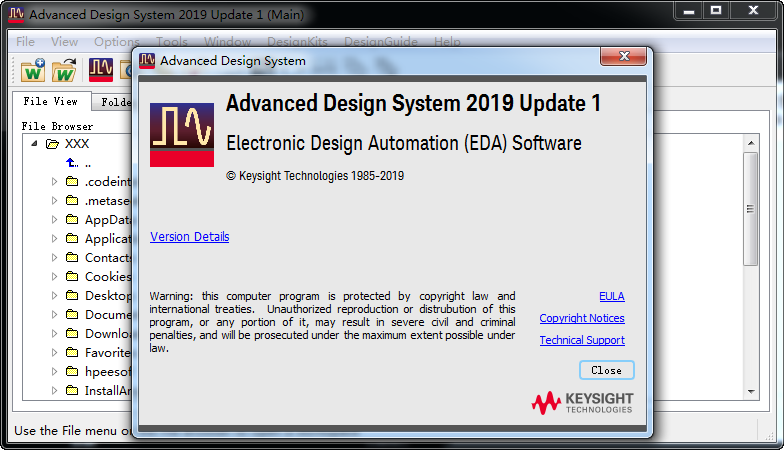784x450 pixels.
Task: Open the Help menu
Action: (x=447, y=42)
